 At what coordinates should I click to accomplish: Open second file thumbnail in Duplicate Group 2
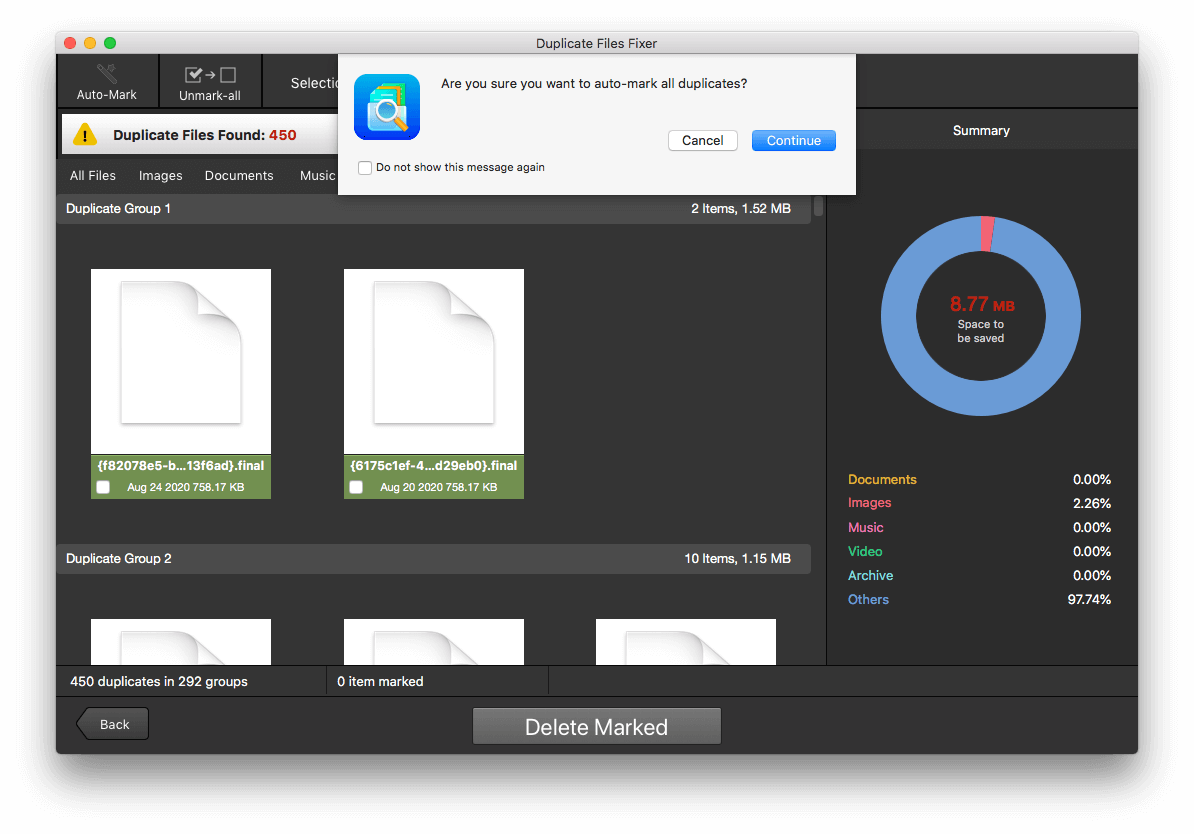[434, 641]
